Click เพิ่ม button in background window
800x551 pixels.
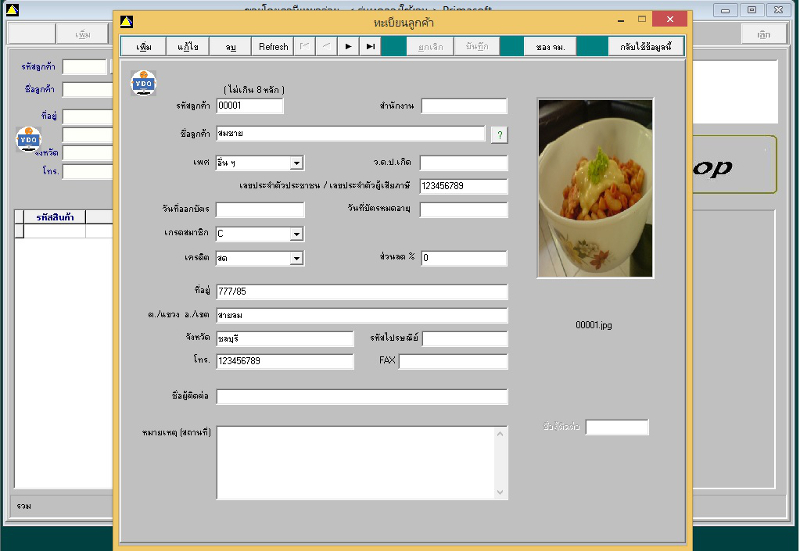(x=83, y=34)
